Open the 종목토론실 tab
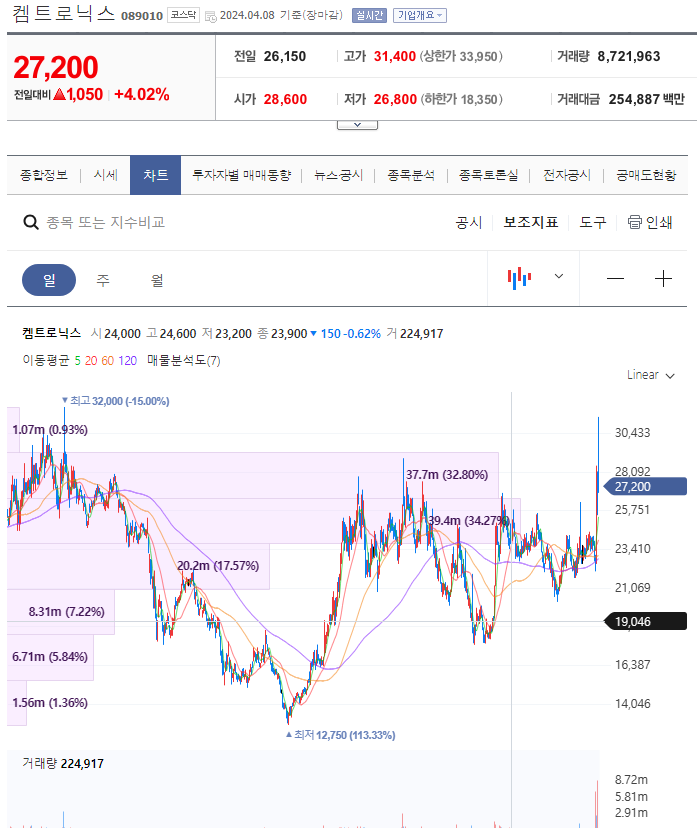The width and height of the screenshot is (697, 828). point(488,175)
